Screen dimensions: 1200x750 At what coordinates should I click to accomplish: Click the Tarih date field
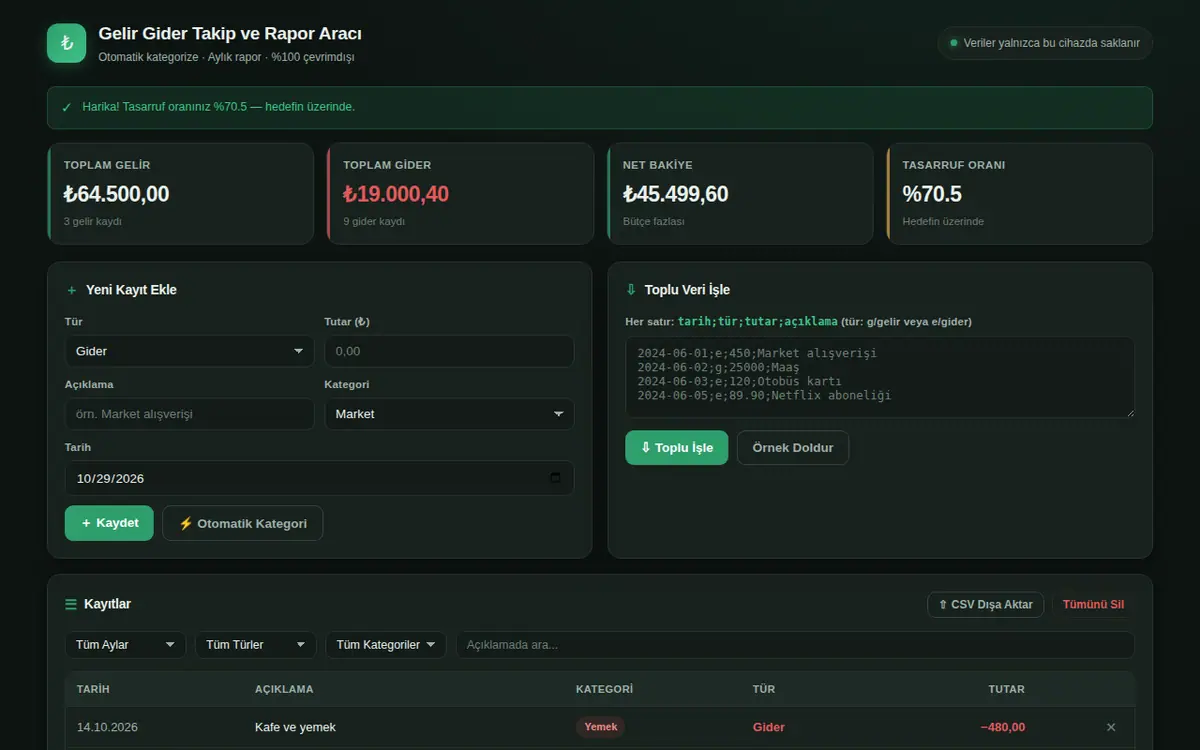tap(320, 478)
